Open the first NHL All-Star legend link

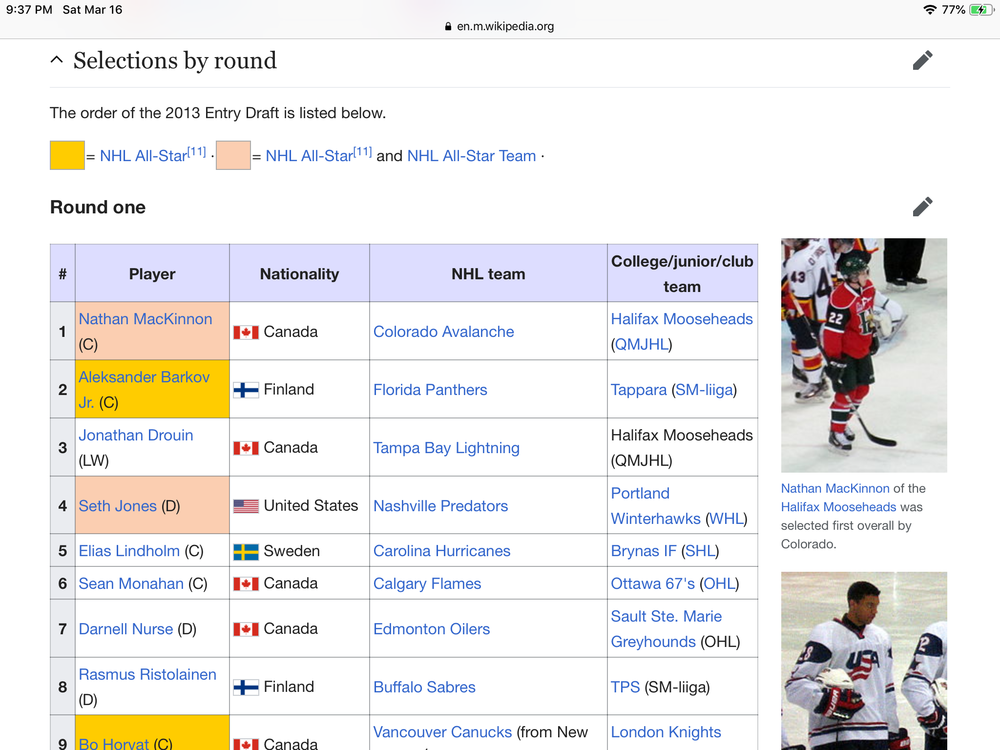[x=143, y=156]
